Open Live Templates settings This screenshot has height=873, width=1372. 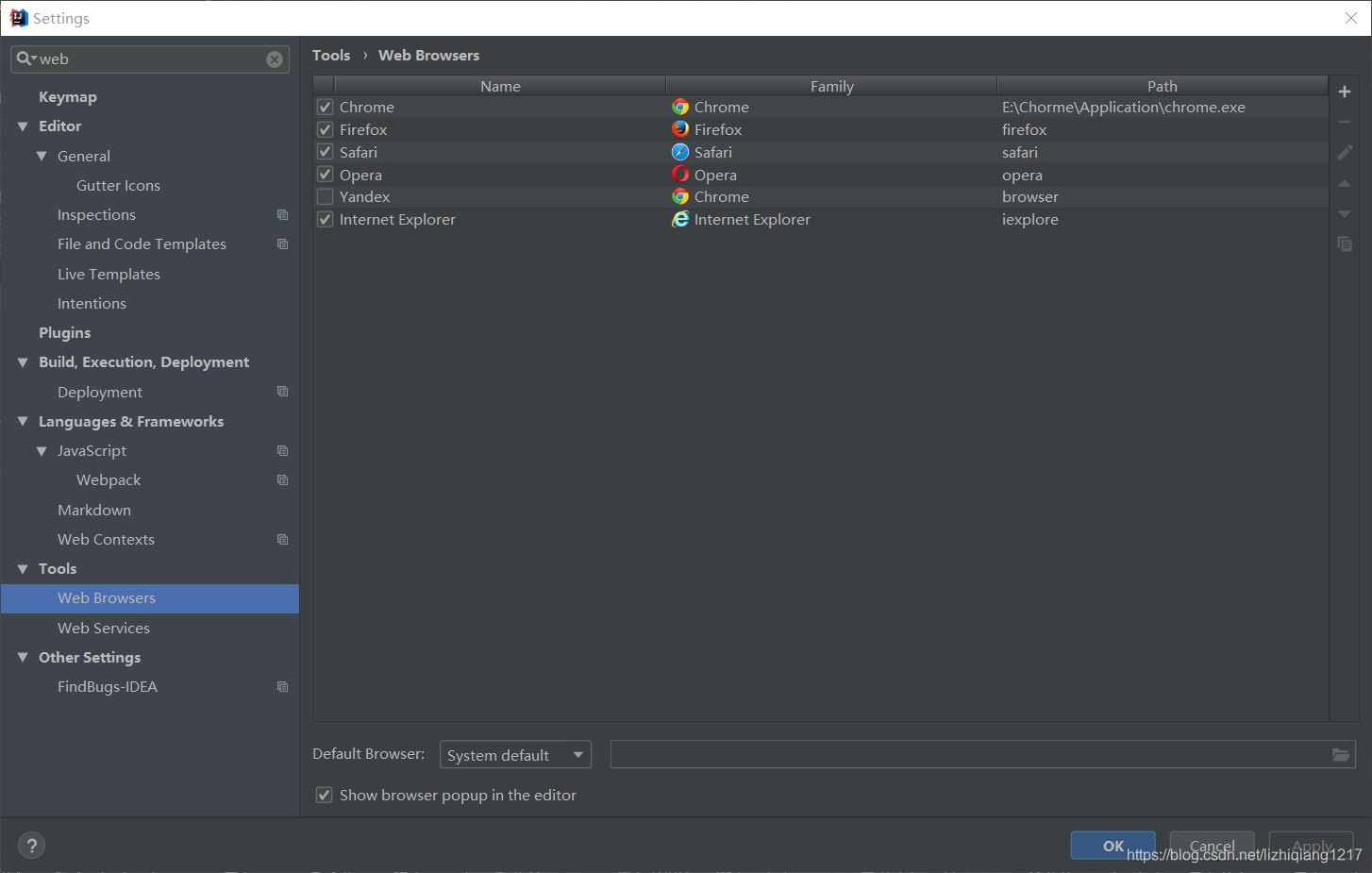click(109, 275)
